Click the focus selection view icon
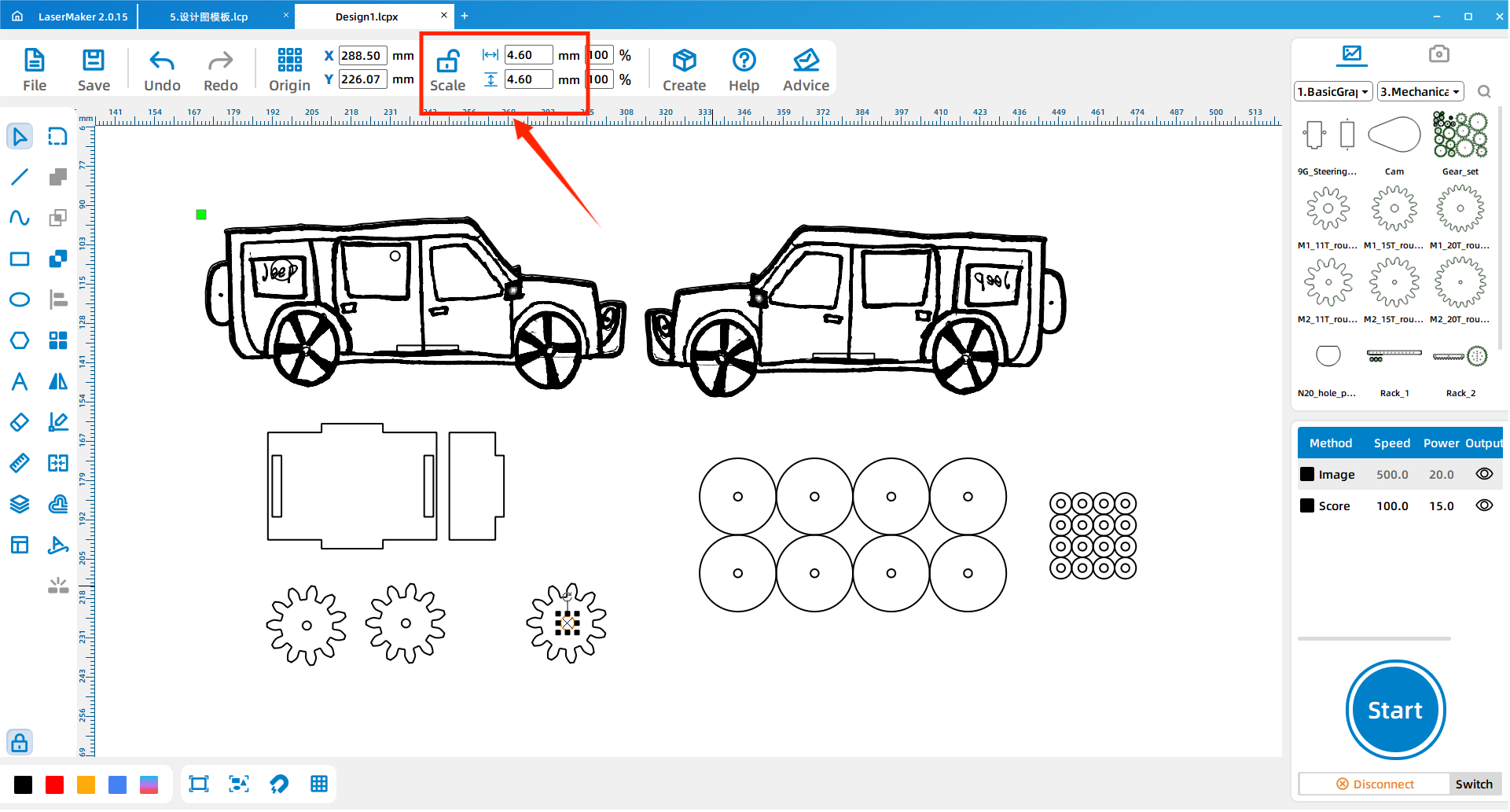Image resolution: width=1510 pixels, height=812 pixels. (x=239, y=784)
